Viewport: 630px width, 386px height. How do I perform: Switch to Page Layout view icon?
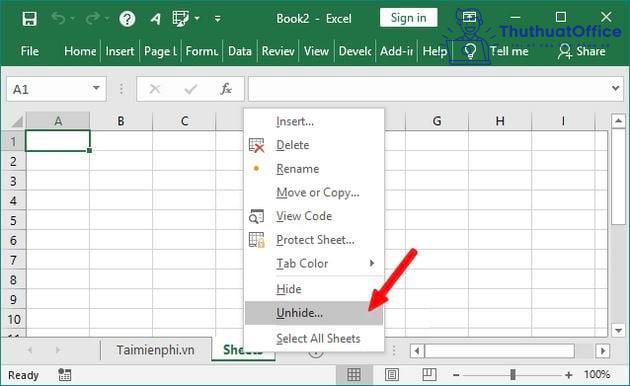tap(392, 374)
